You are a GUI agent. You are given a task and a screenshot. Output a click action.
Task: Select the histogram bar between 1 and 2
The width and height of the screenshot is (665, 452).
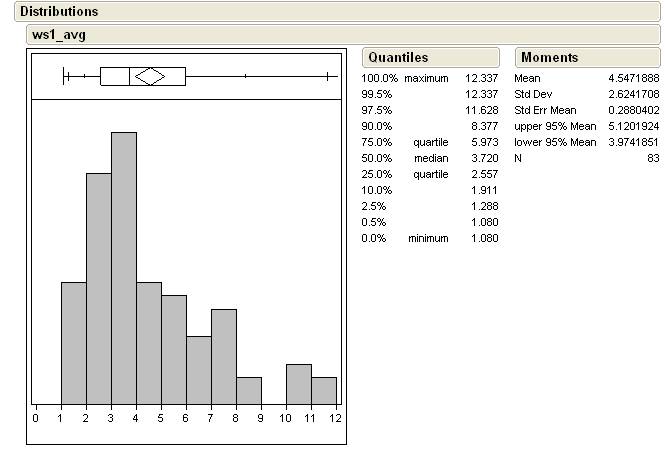(x=73, y=342)
